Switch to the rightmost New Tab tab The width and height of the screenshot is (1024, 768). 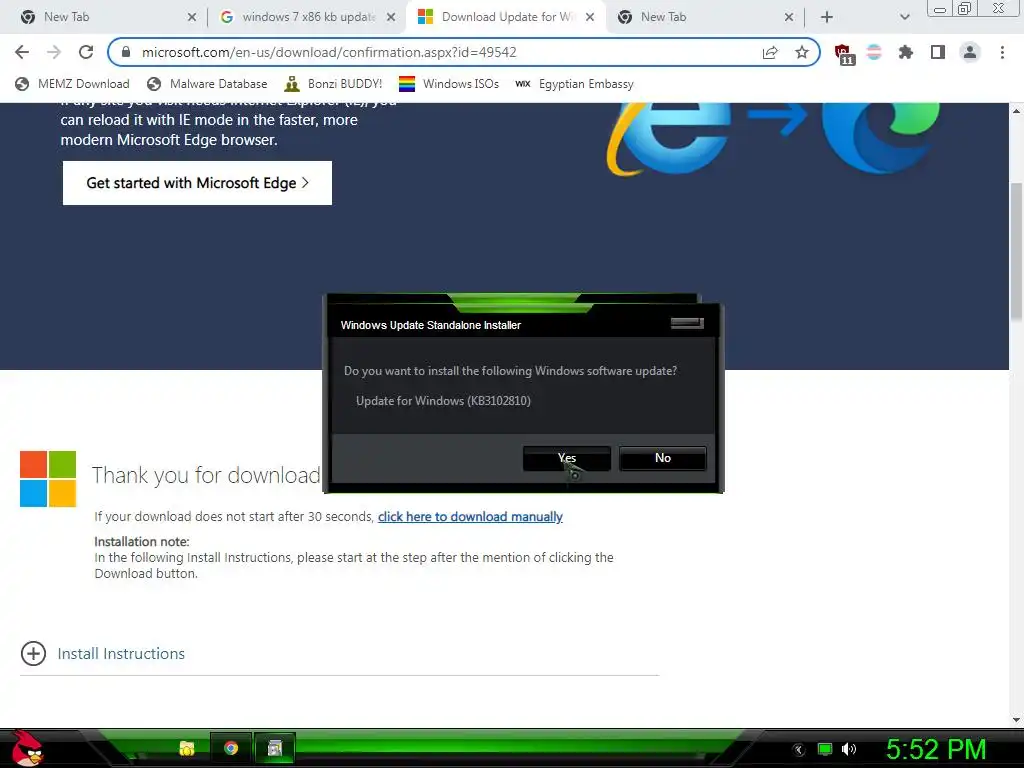pos(705,17)
